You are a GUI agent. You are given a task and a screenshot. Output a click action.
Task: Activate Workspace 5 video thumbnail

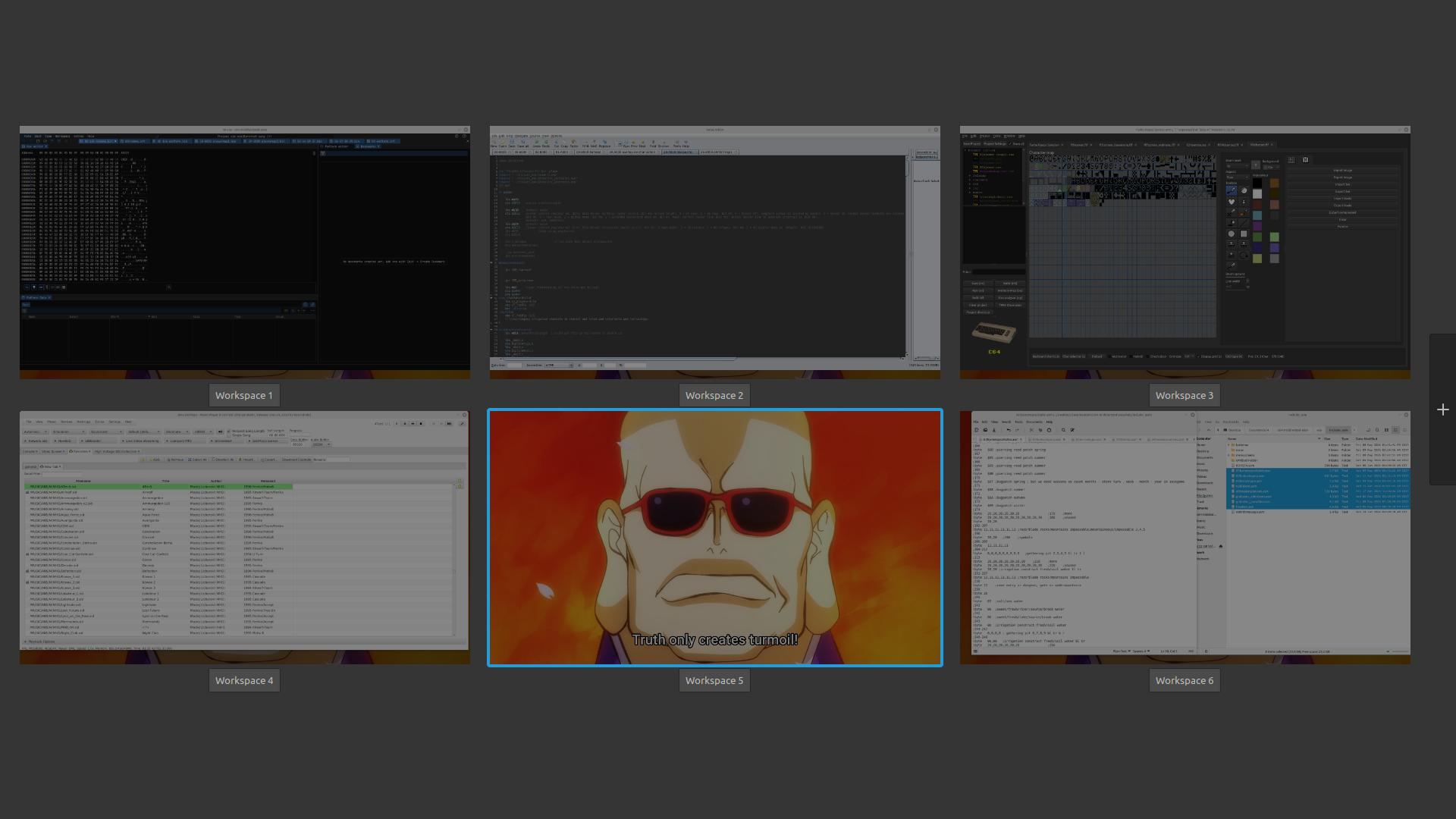pyautogui.click(x=714, y=538)
